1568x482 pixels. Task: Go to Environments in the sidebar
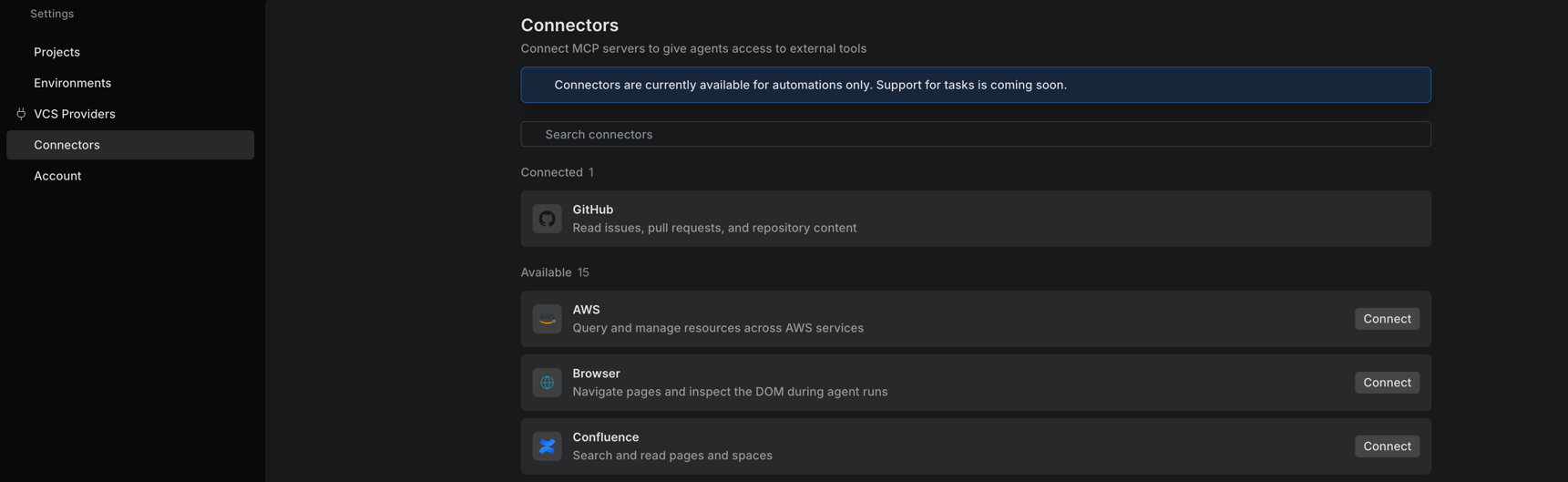click(72, 83)
